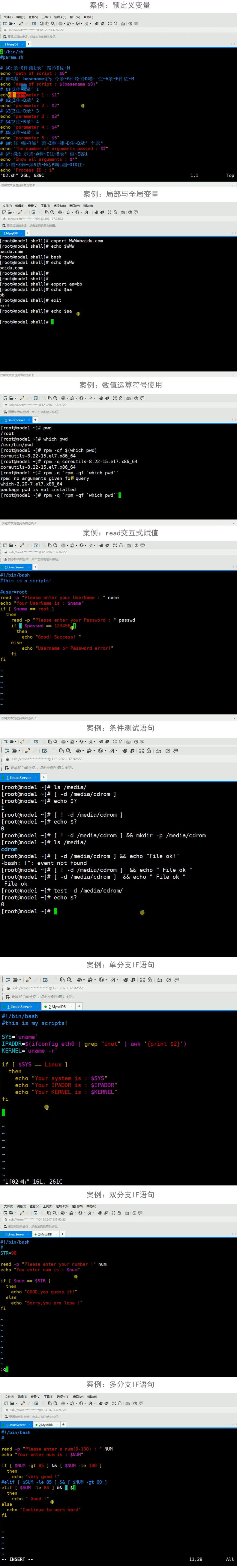This screenshot has height=1568, width=237.
Task: Select 1 MysqlDB tab in 局部与全局变量 window
Action: tap(12, 233)
